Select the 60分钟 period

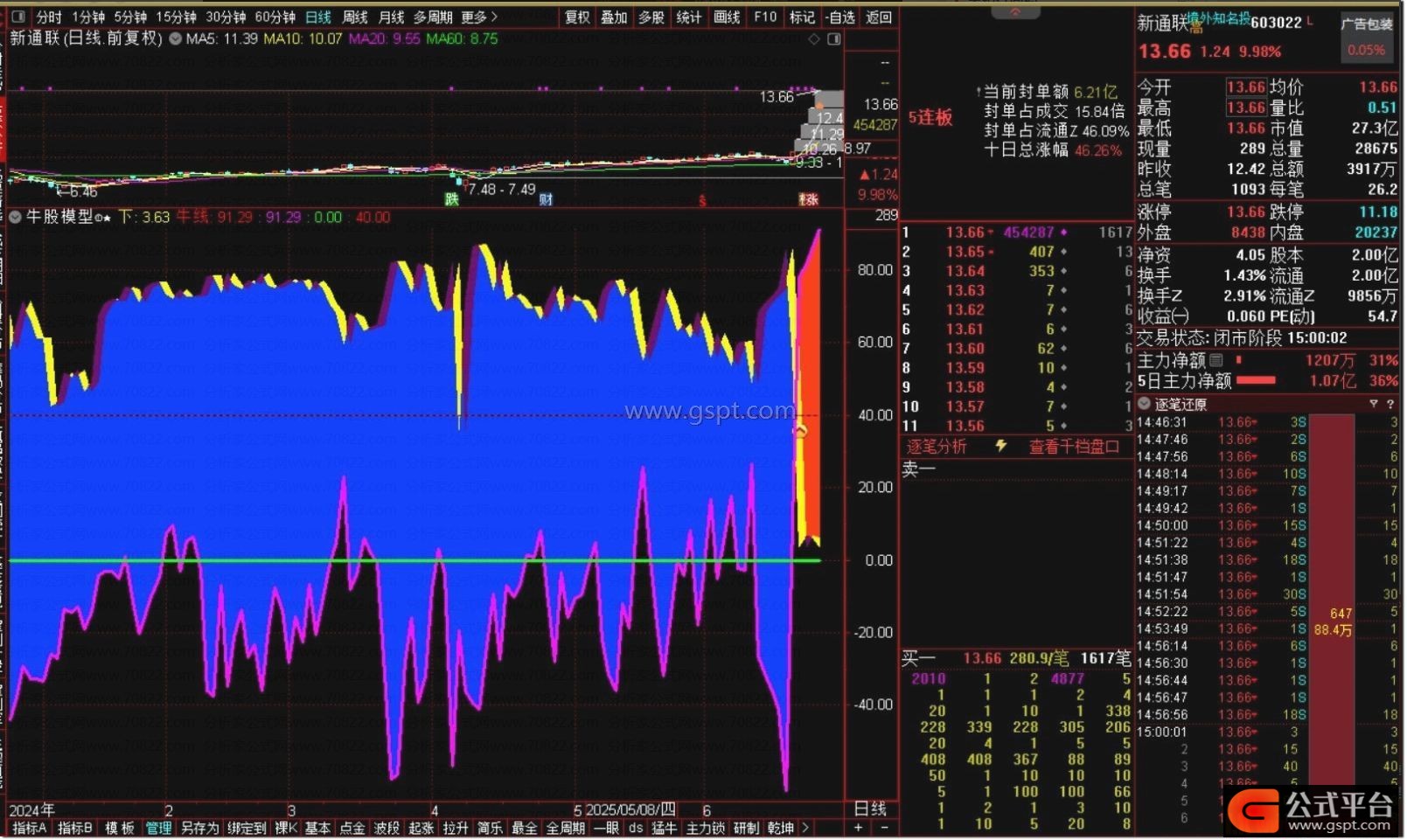pos(275,17)
